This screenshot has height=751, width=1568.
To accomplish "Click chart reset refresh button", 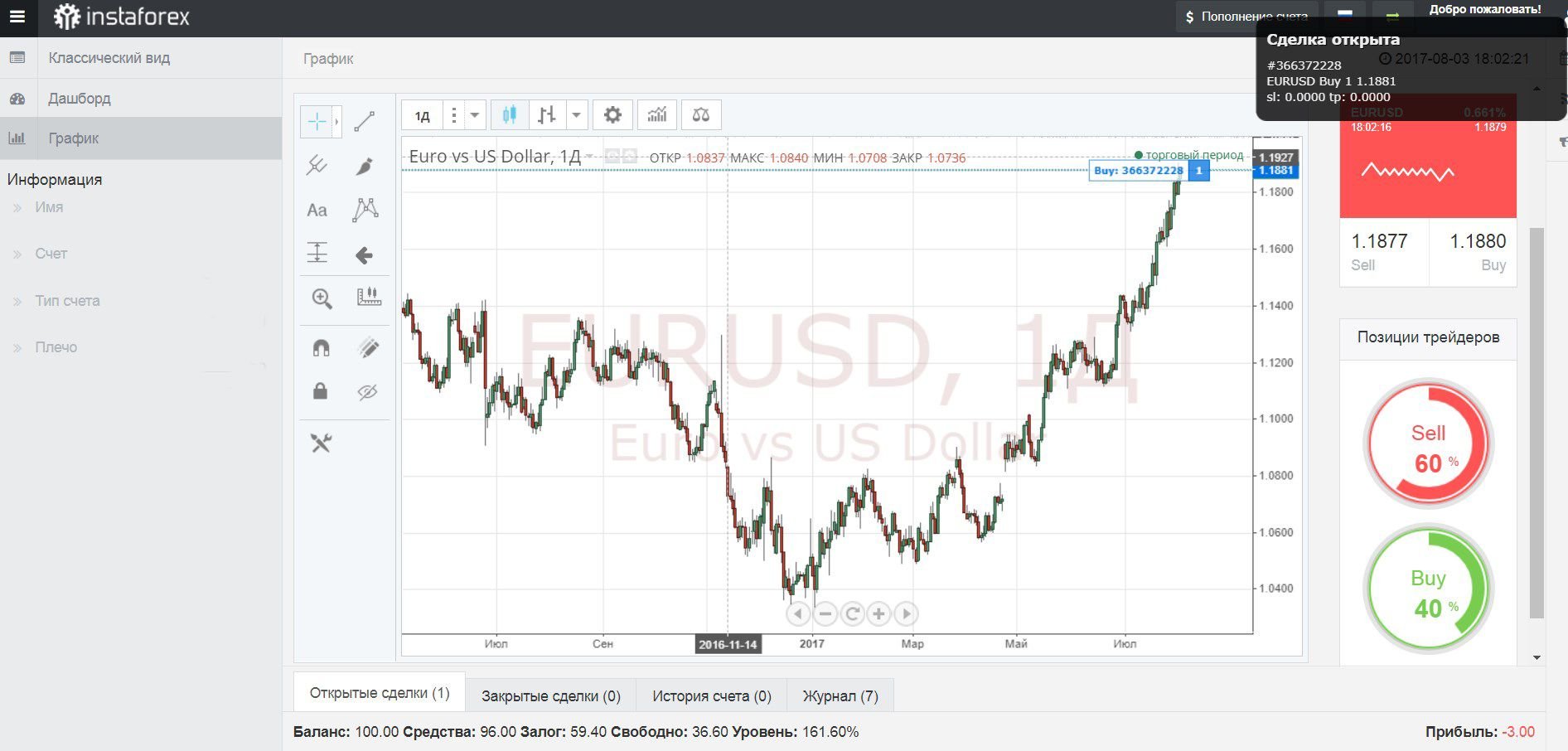I will pos(852,614).
